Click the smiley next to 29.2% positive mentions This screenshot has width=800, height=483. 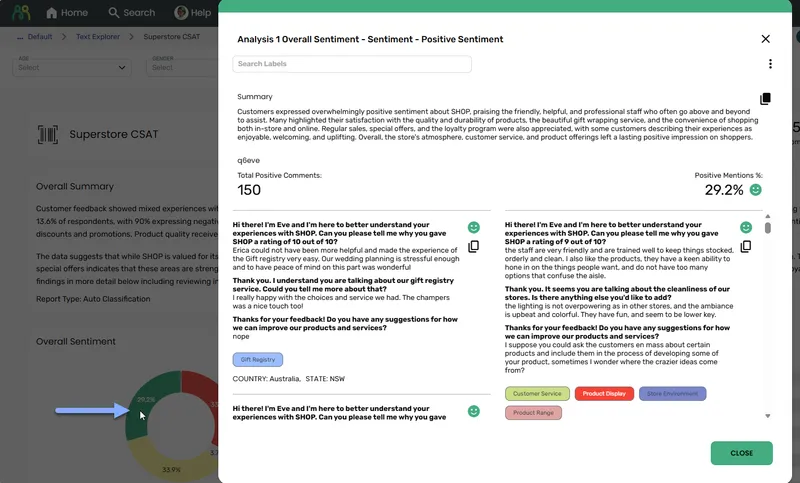coord(756,190)
